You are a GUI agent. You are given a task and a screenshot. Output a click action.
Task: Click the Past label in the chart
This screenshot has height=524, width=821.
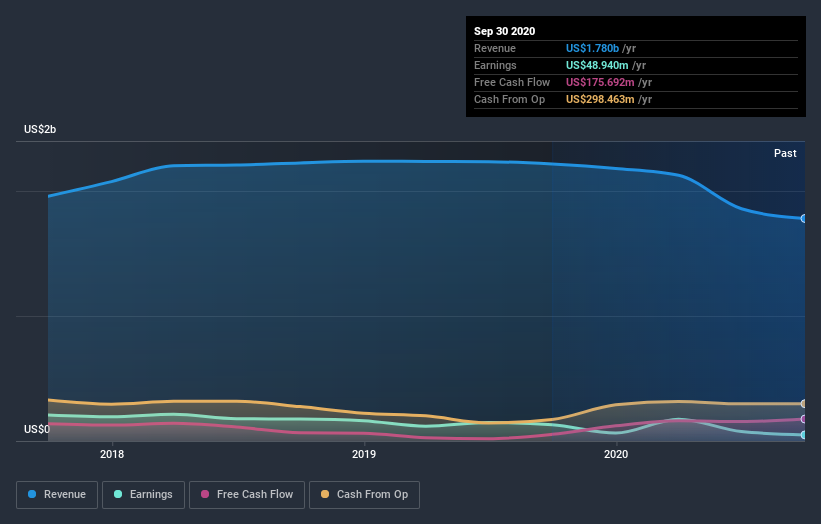785,153
